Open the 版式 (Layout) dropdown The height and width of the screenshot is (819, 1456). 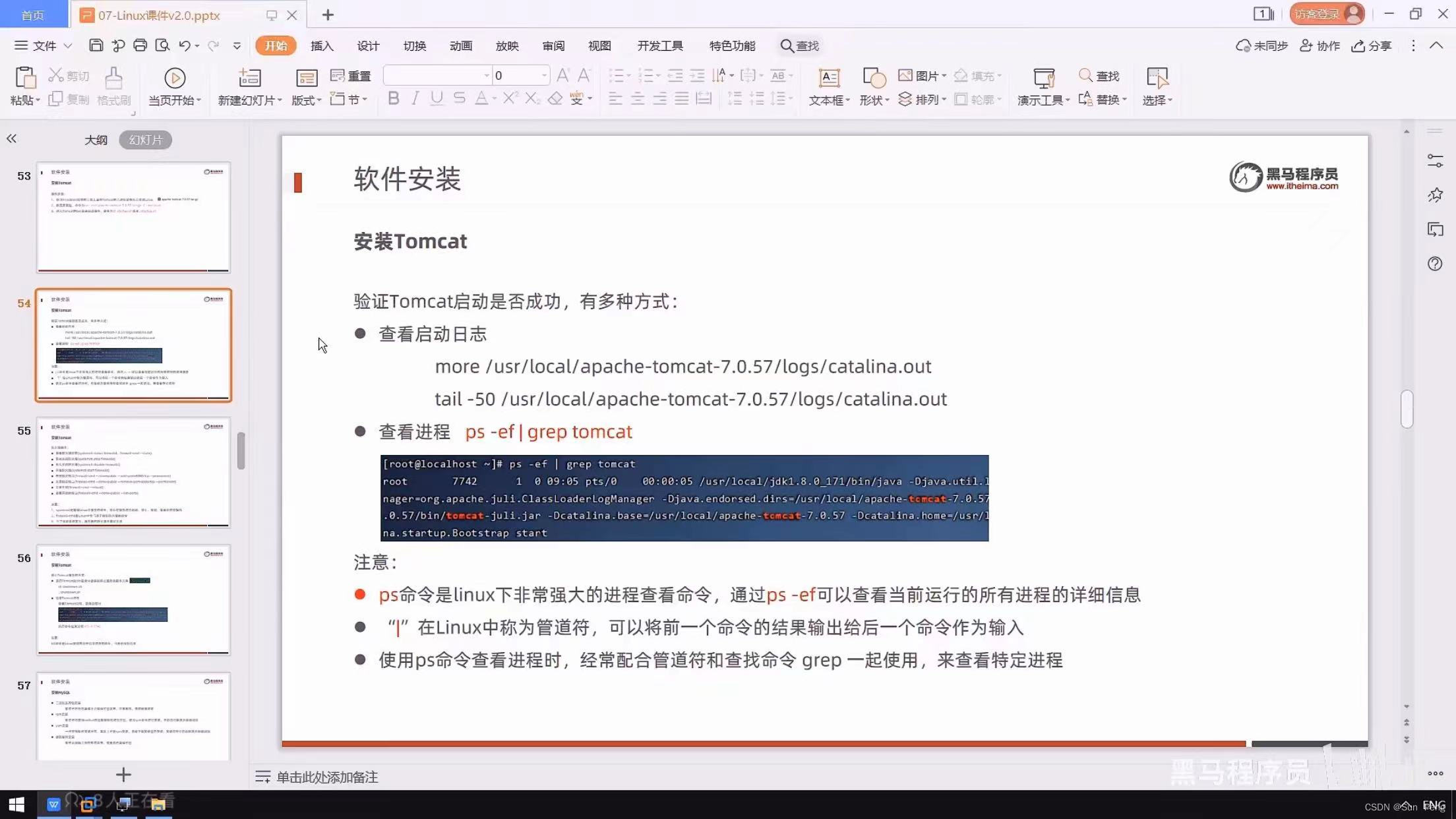tap(307, 100)
